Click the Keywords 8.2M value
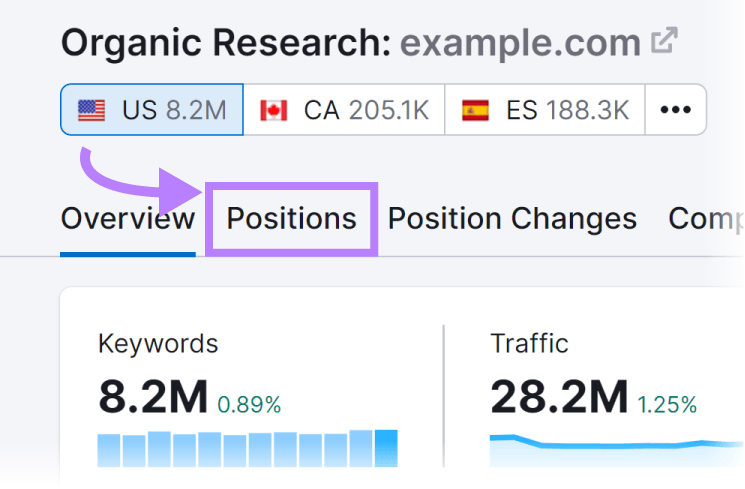 [x=153, y=397]
